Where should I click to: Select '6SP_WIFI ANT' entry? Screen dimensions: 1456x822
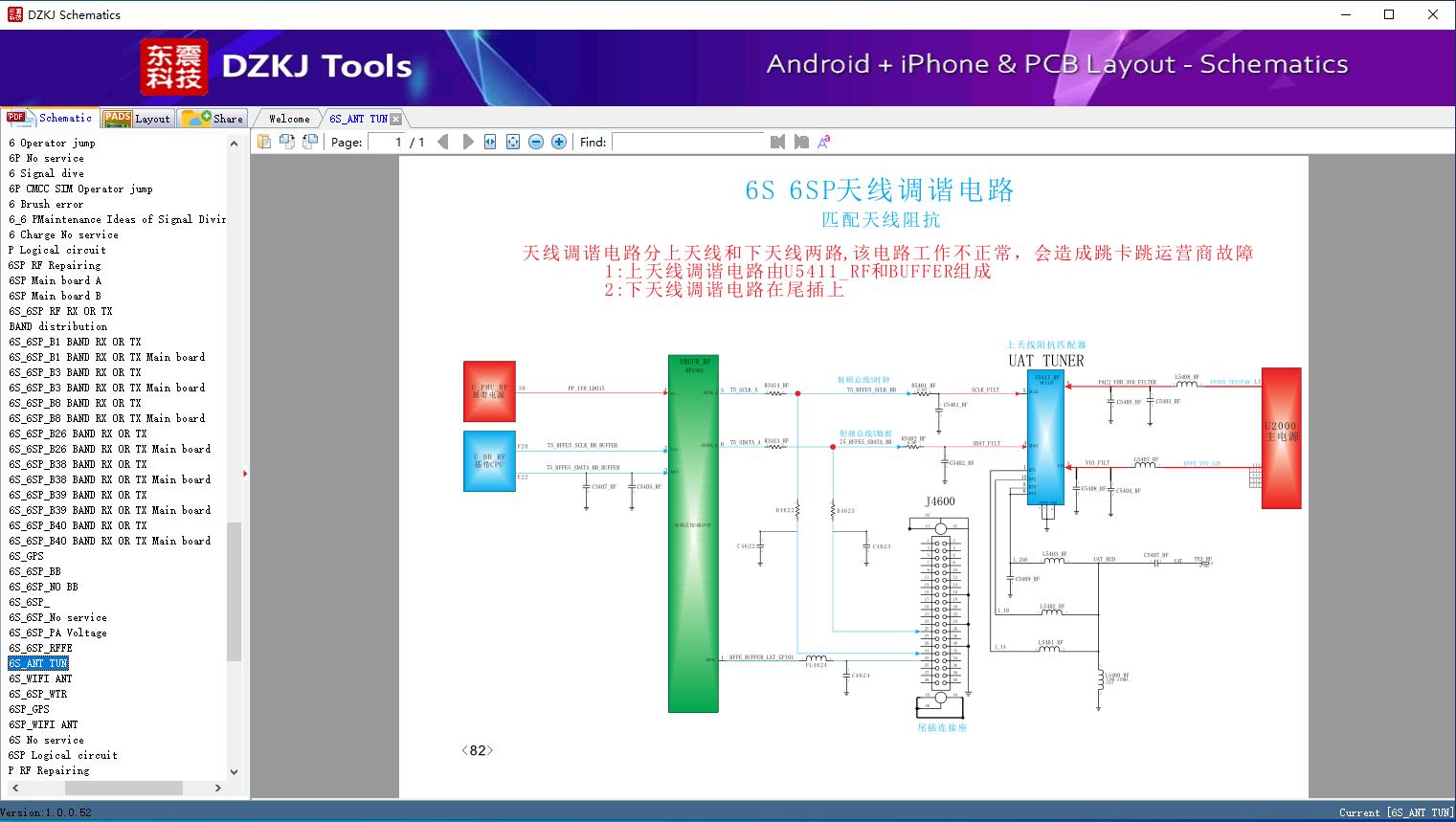point(43,724)
